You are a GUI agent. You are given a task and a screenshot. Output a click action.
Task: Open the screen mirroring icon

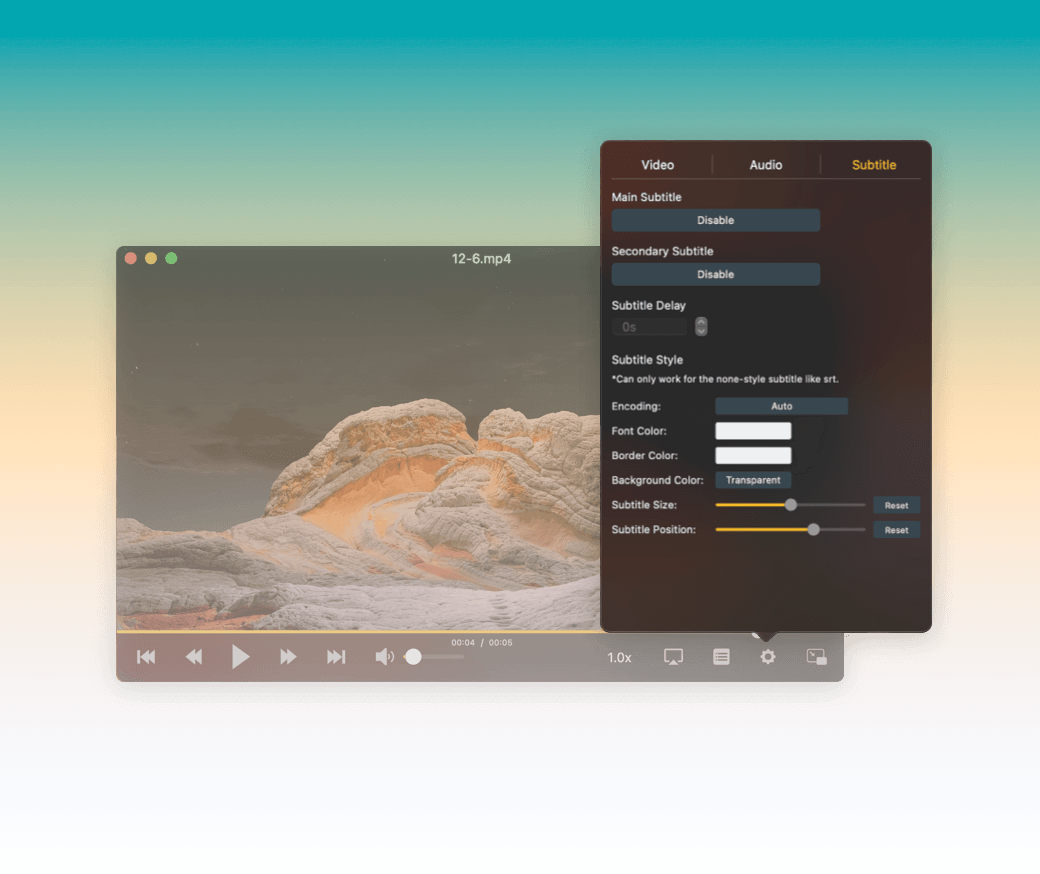(672, 656)
